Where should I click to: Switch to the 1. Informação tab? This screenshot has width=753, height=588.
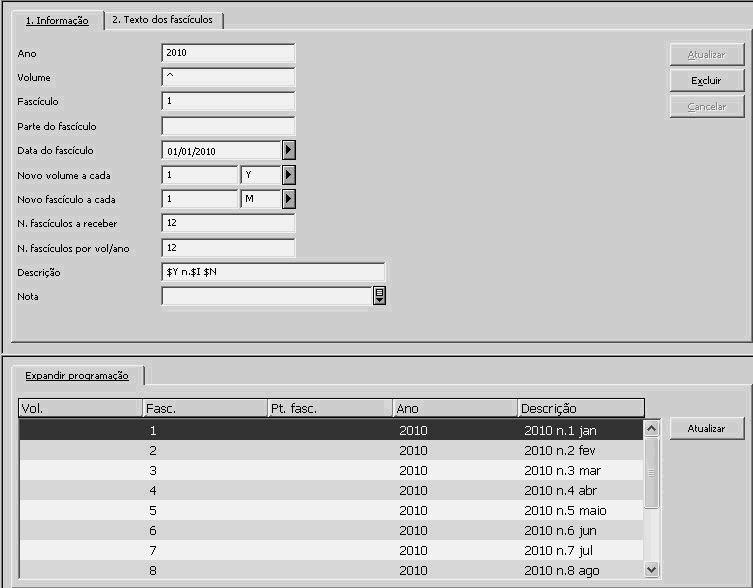tap(57, 21)
